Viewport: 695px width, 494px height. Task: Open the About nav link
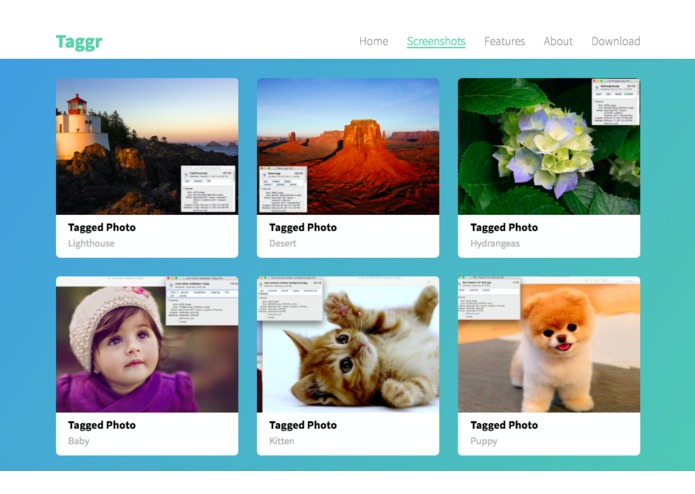[x=558, y=41]
